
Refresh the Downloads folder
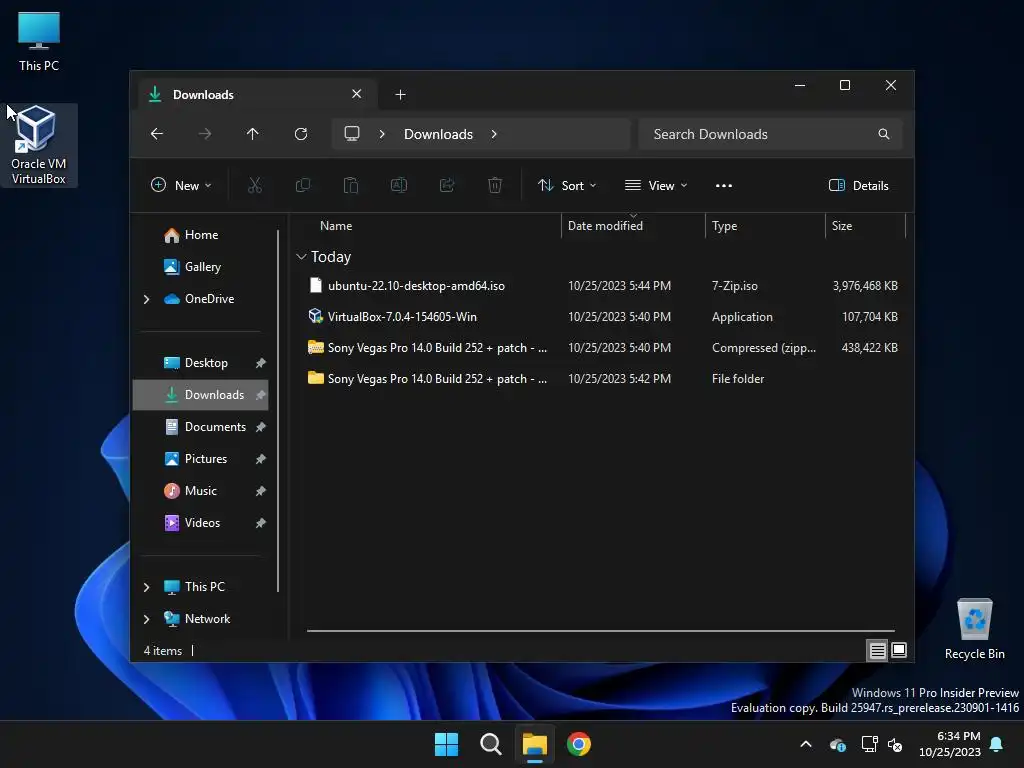[x=301, y=134]
